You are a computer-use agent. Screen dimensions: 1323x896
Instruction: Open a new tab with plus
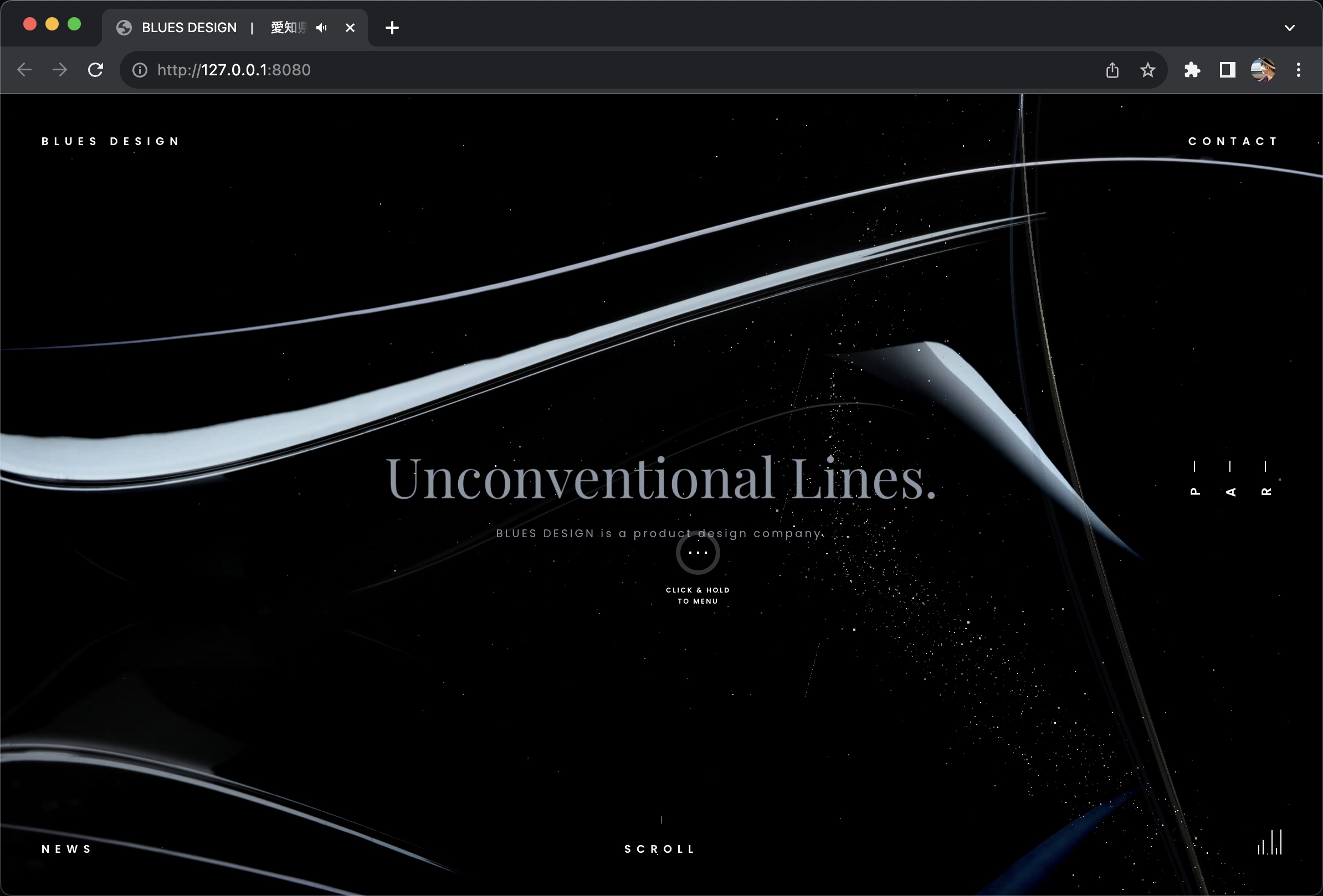392,27
